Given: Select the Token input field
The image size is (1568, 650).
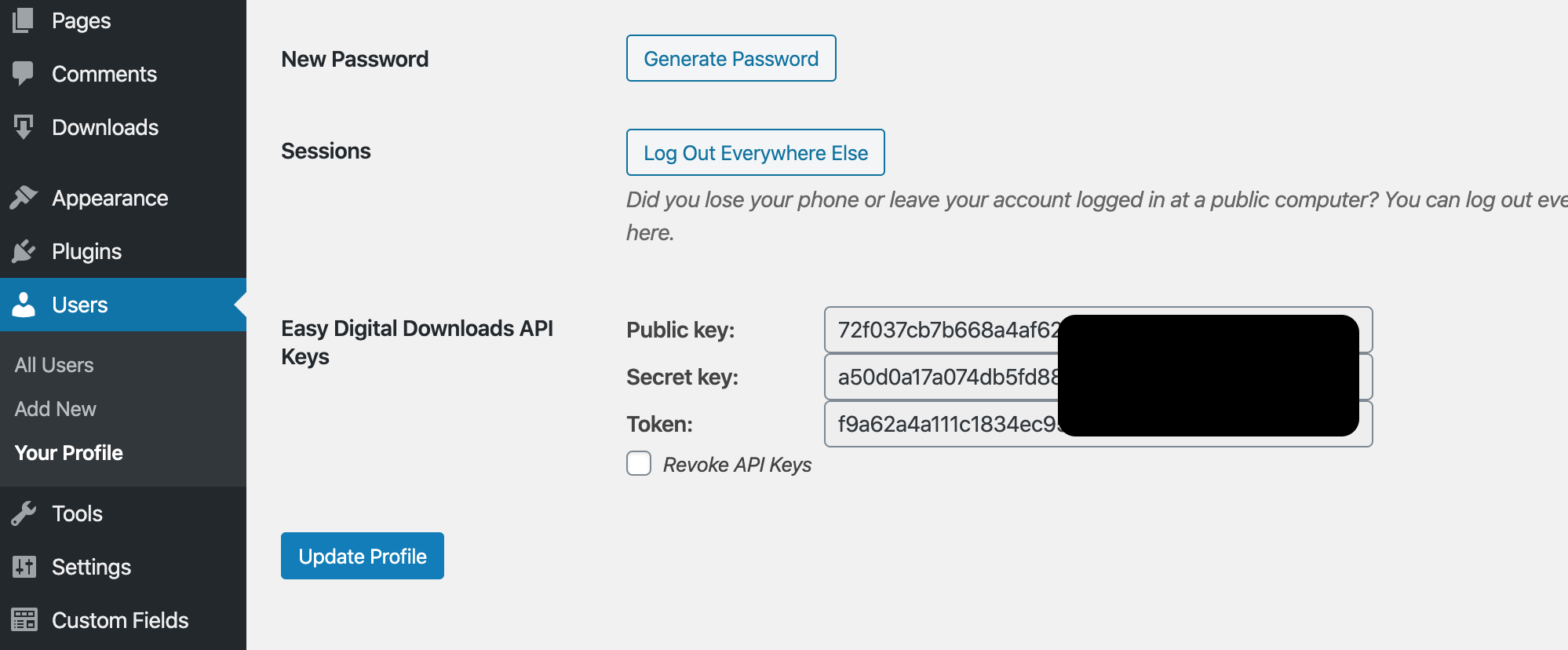Looking at the screenshot, I should (x=942, y=424).
